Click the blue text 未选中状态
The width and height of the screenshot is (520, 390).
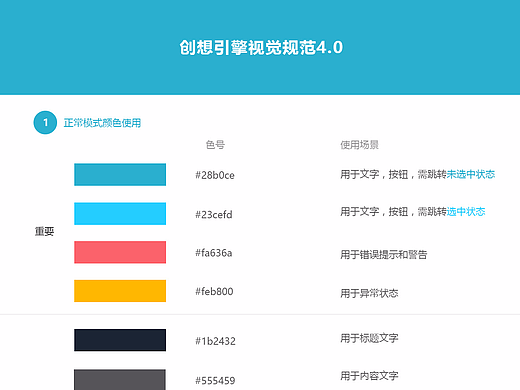click(471, 174)
